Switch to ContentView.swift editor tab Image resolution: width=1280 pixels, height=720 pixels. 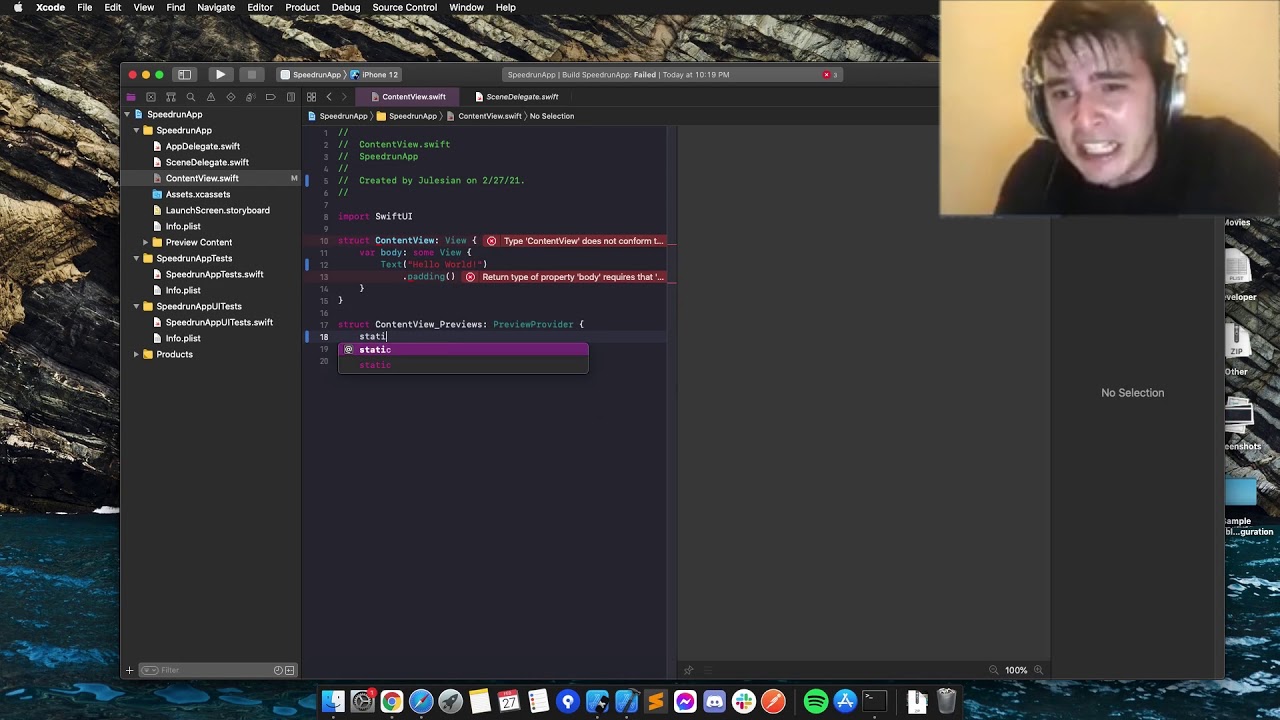tap(407, 97)
